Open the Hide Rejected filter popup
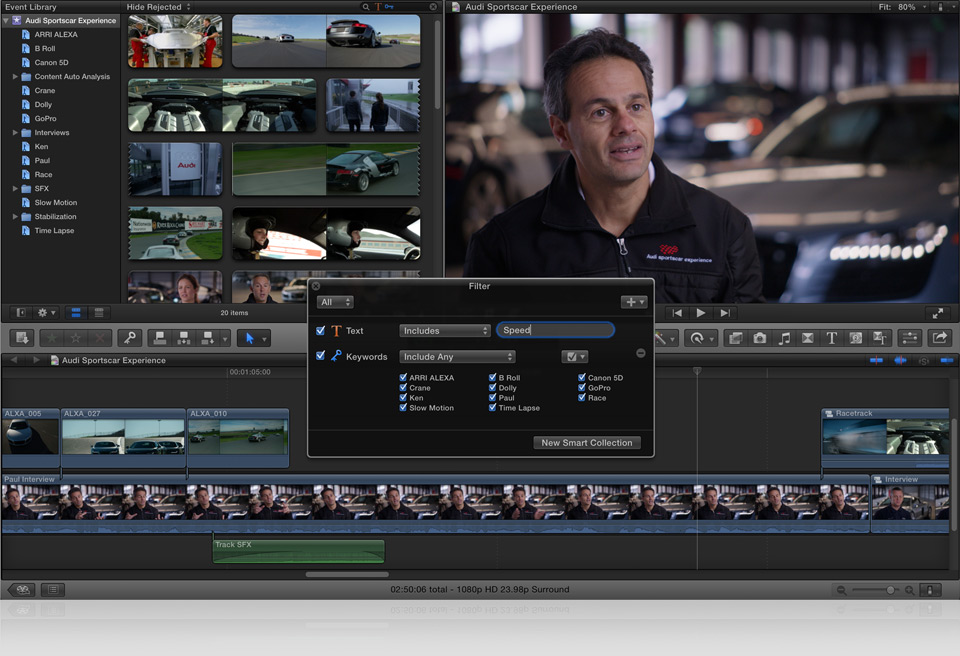The height and width of the screenshot is (656, 960). point(159,7)
